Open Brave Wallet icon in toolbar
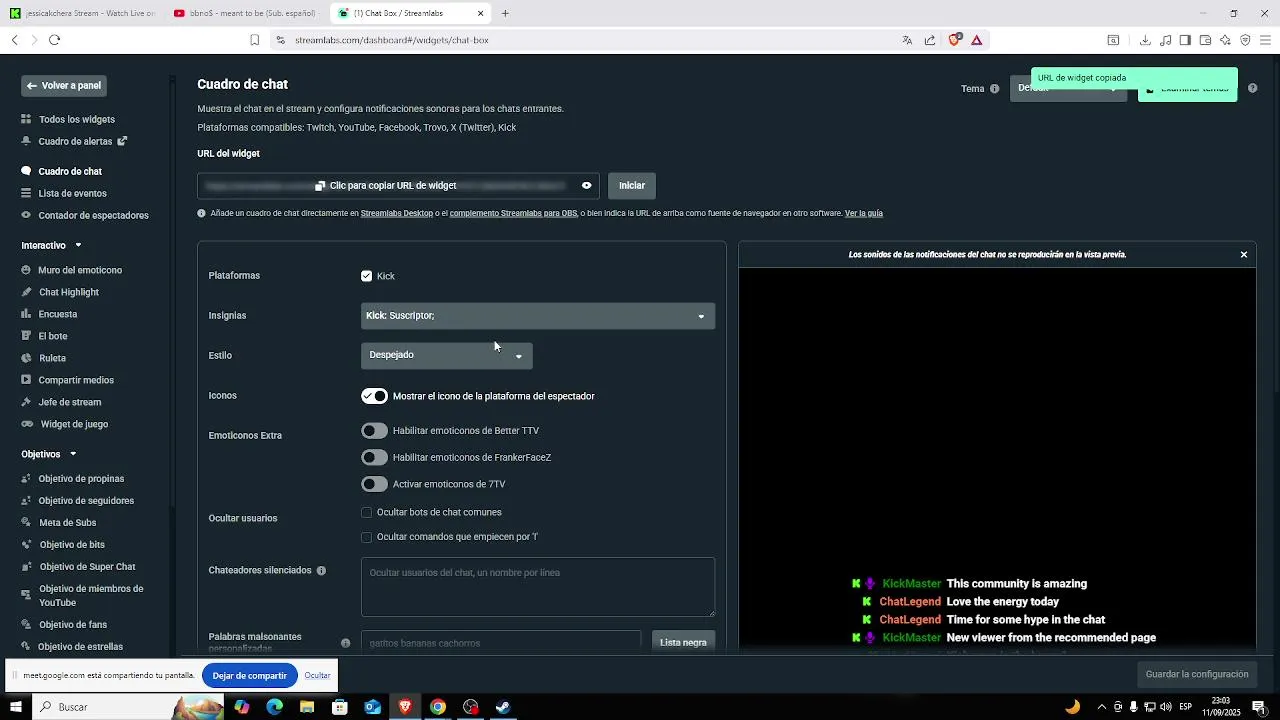 tap(1205, 40)
